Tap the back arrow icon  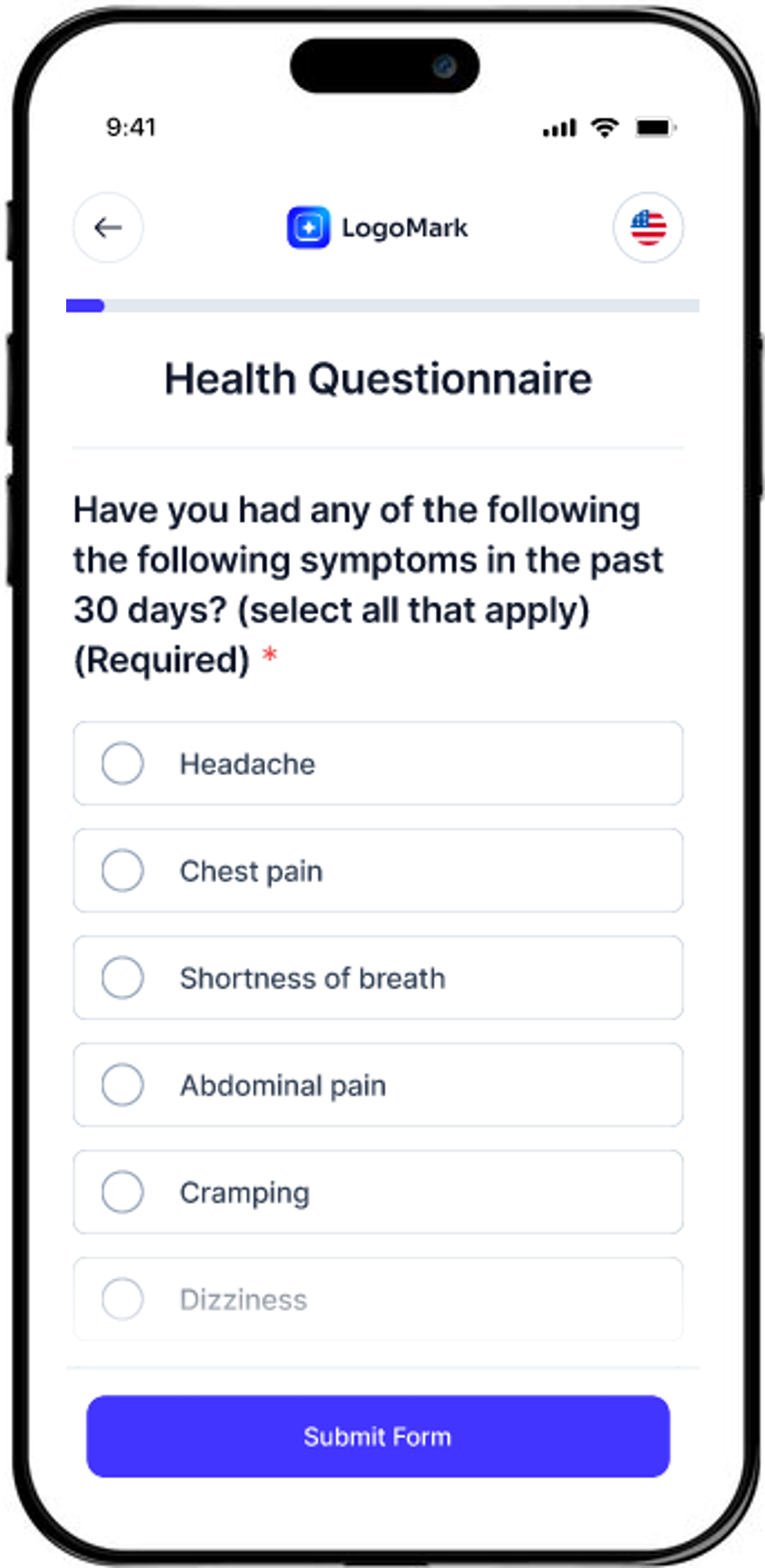pos(108,228)
